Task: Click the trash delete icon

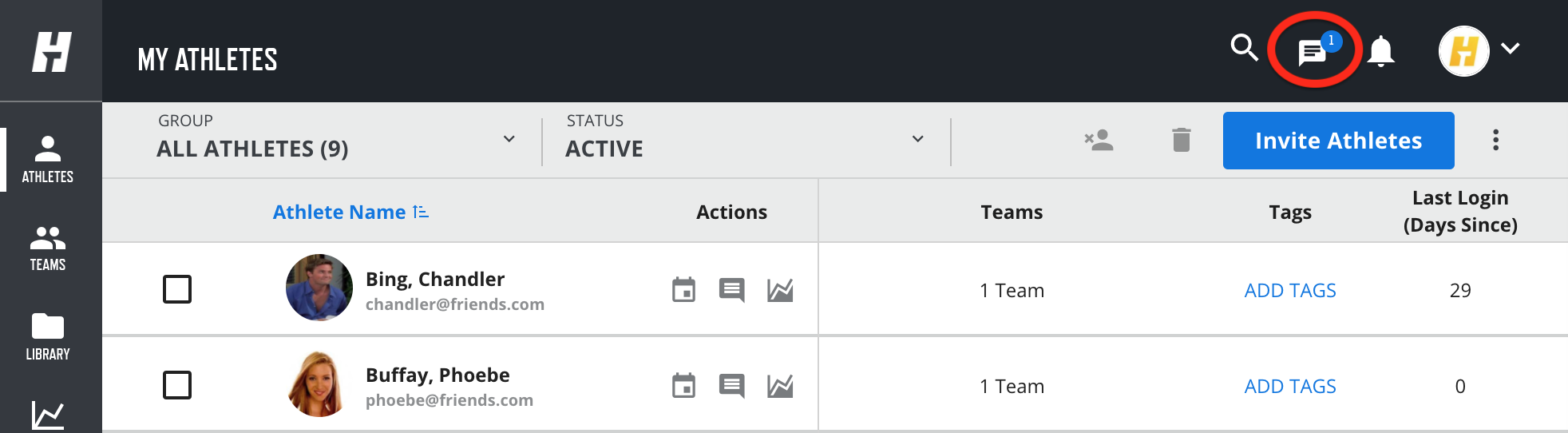Action: (1182, 140)
